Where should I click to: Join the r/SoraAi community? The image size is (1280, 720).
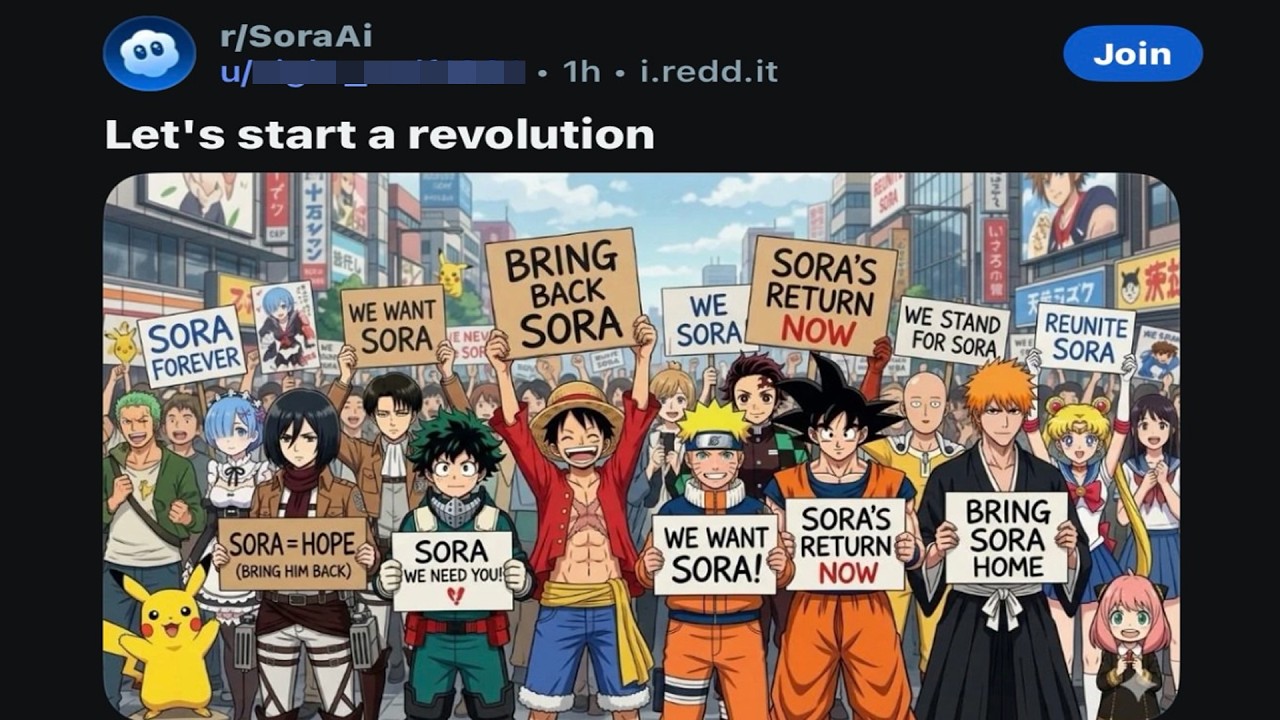1132,53
